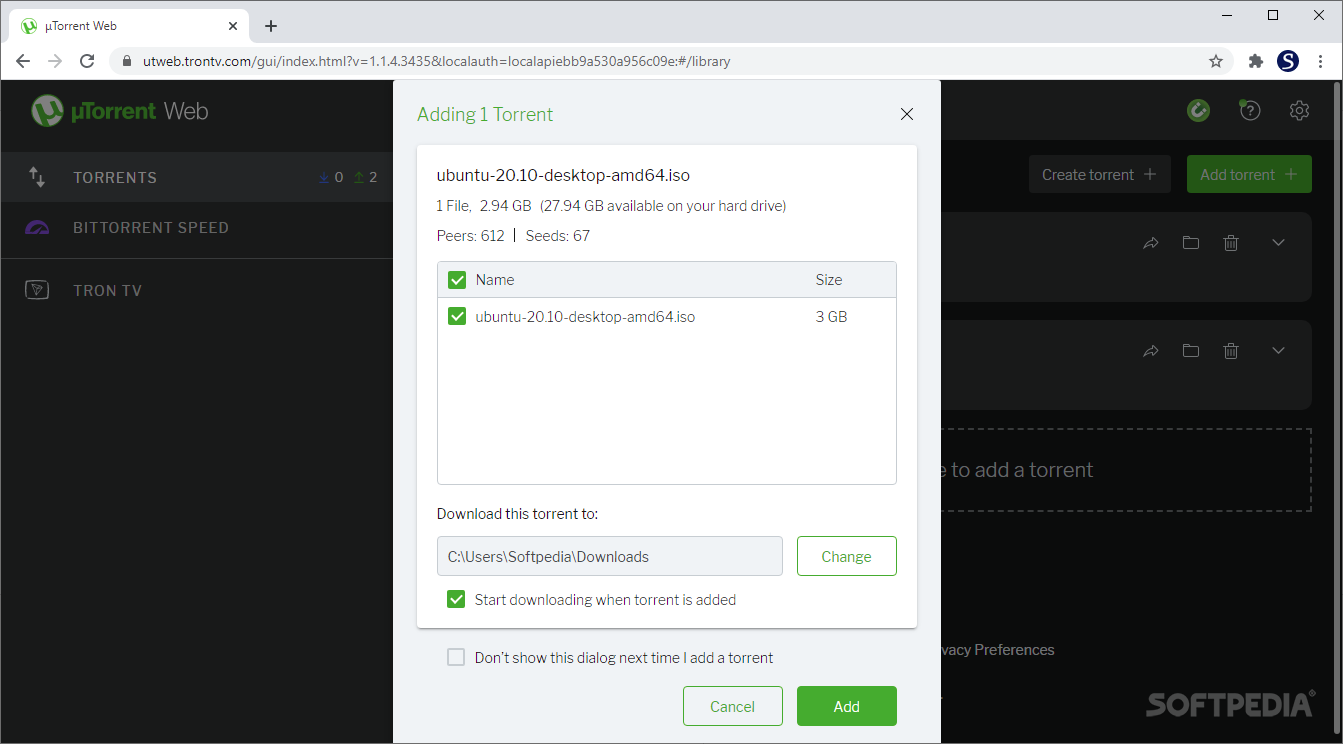Reload the page
The width and height of the screenshot is (1343, 744).
click(88, 61)
